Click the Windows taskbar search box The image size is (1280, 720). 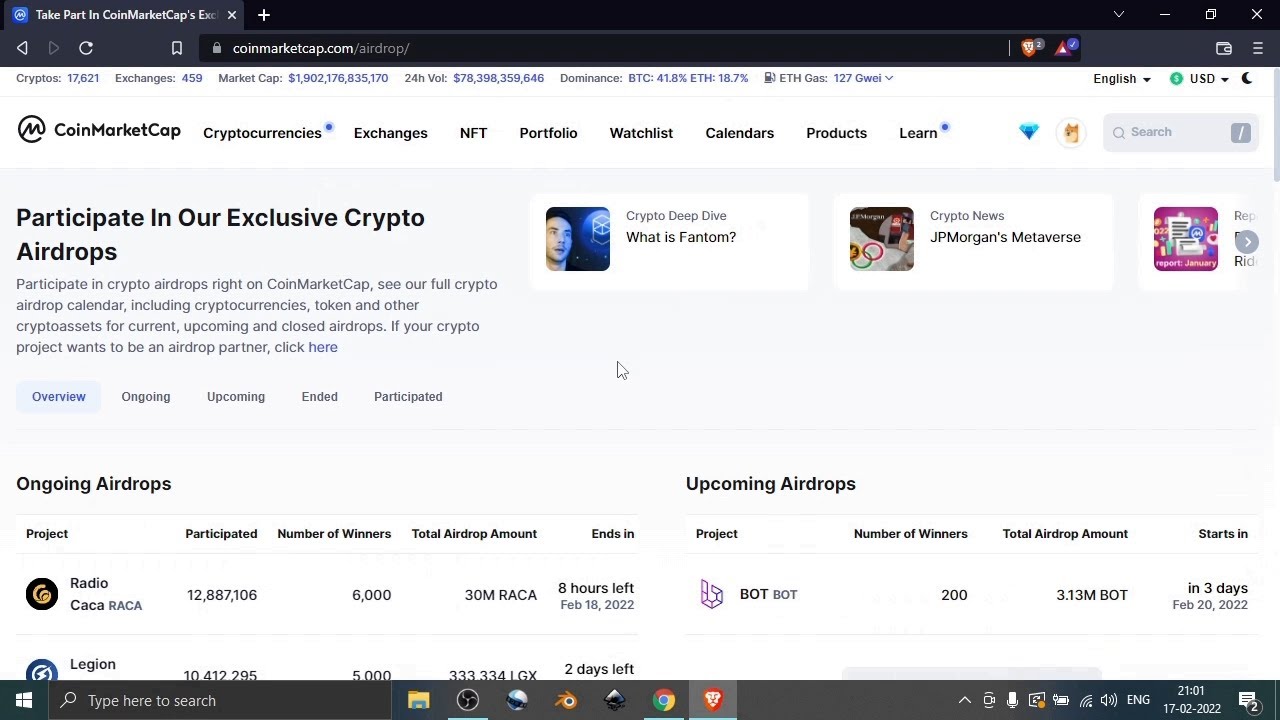point(219,700)
